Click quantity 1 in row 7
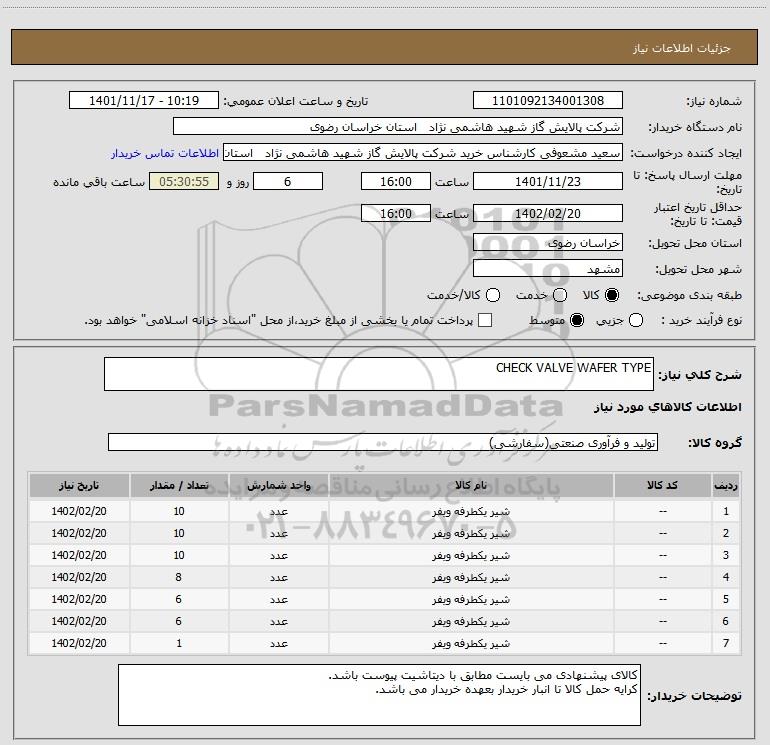 click(x=179, y=643)
